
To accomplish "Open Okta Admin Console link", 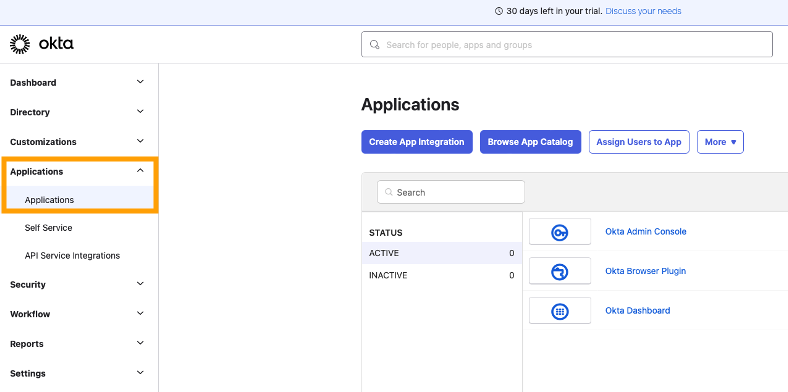I will [646, 232].
